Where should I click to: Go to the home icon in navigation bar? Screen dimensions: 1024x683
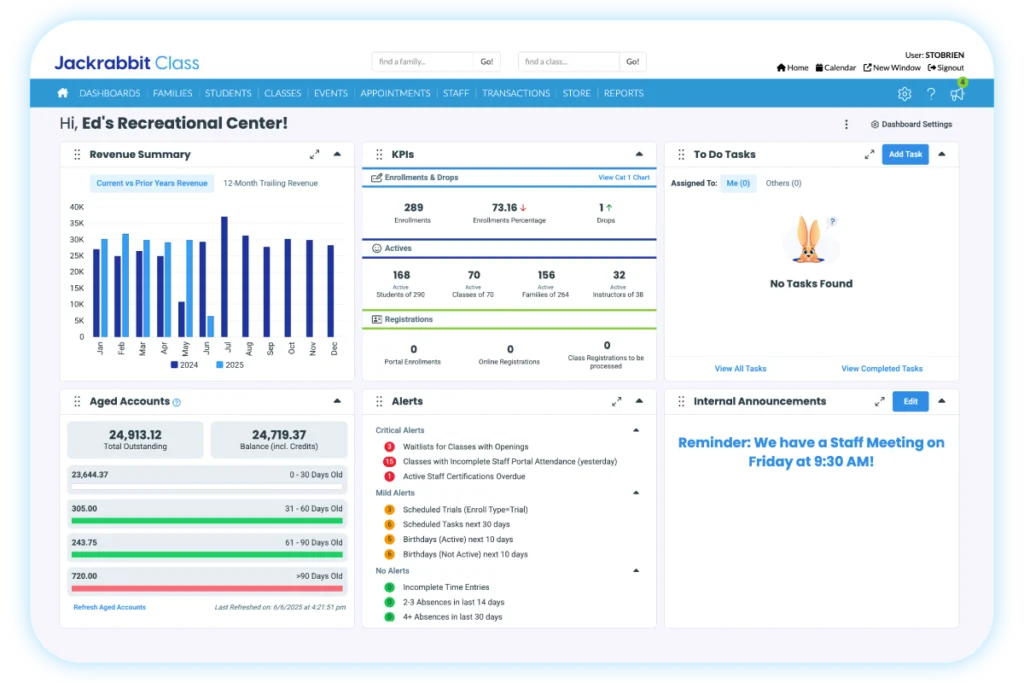(x=63, y=93)
